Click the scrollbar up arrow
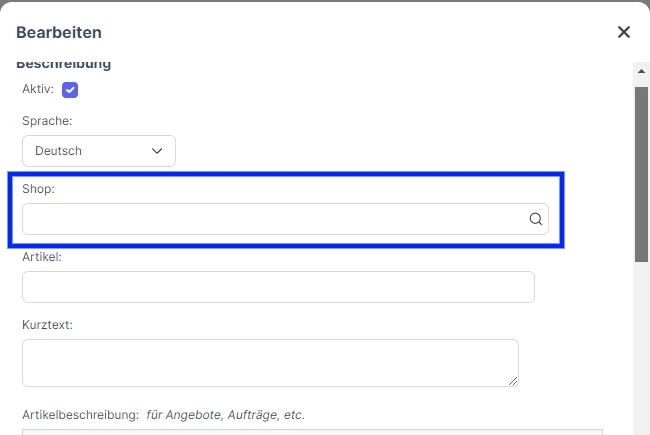The height and width of the screenshot is (435, 650). 641,71
